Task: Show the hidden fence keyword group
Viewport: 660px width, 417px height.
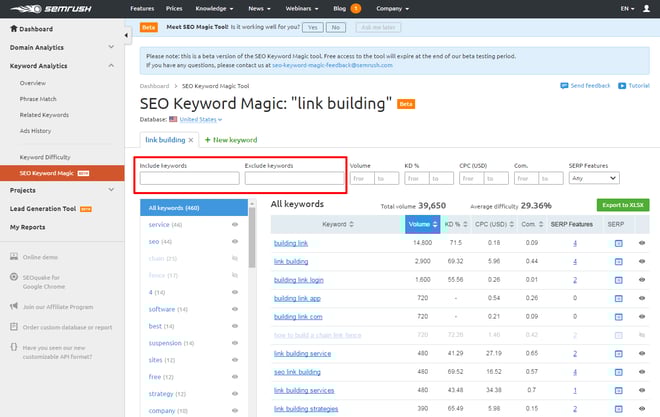Action: click(x=235, y=275)
